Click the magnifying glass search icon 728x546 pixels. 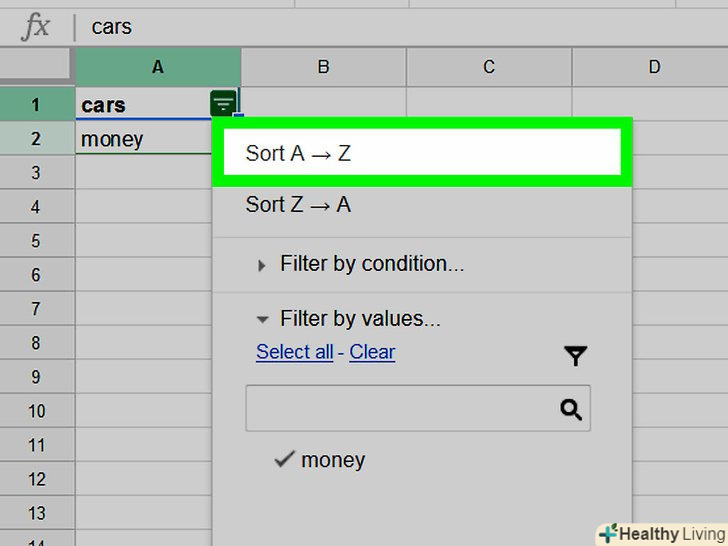pyautogui.click(x=571, y=409)
